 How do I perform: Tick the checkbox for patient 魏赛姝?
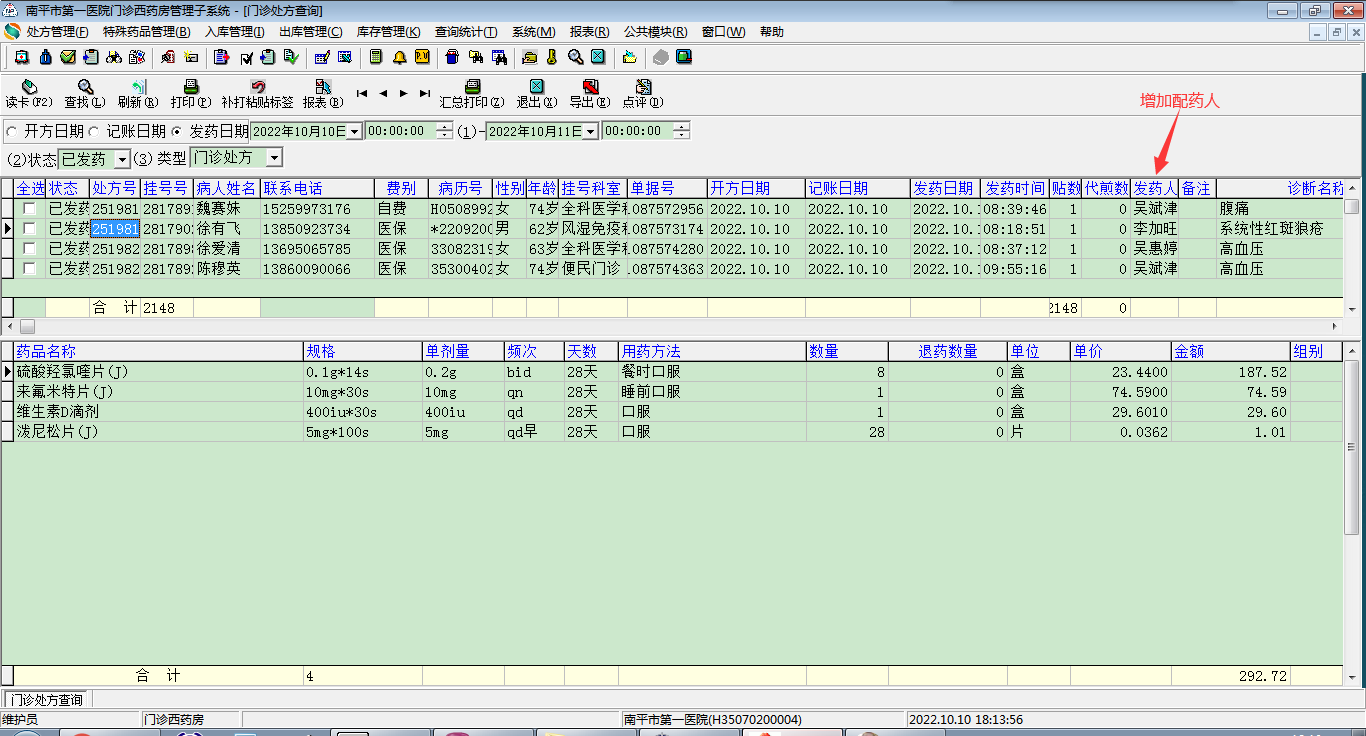(x=30, y=209)
